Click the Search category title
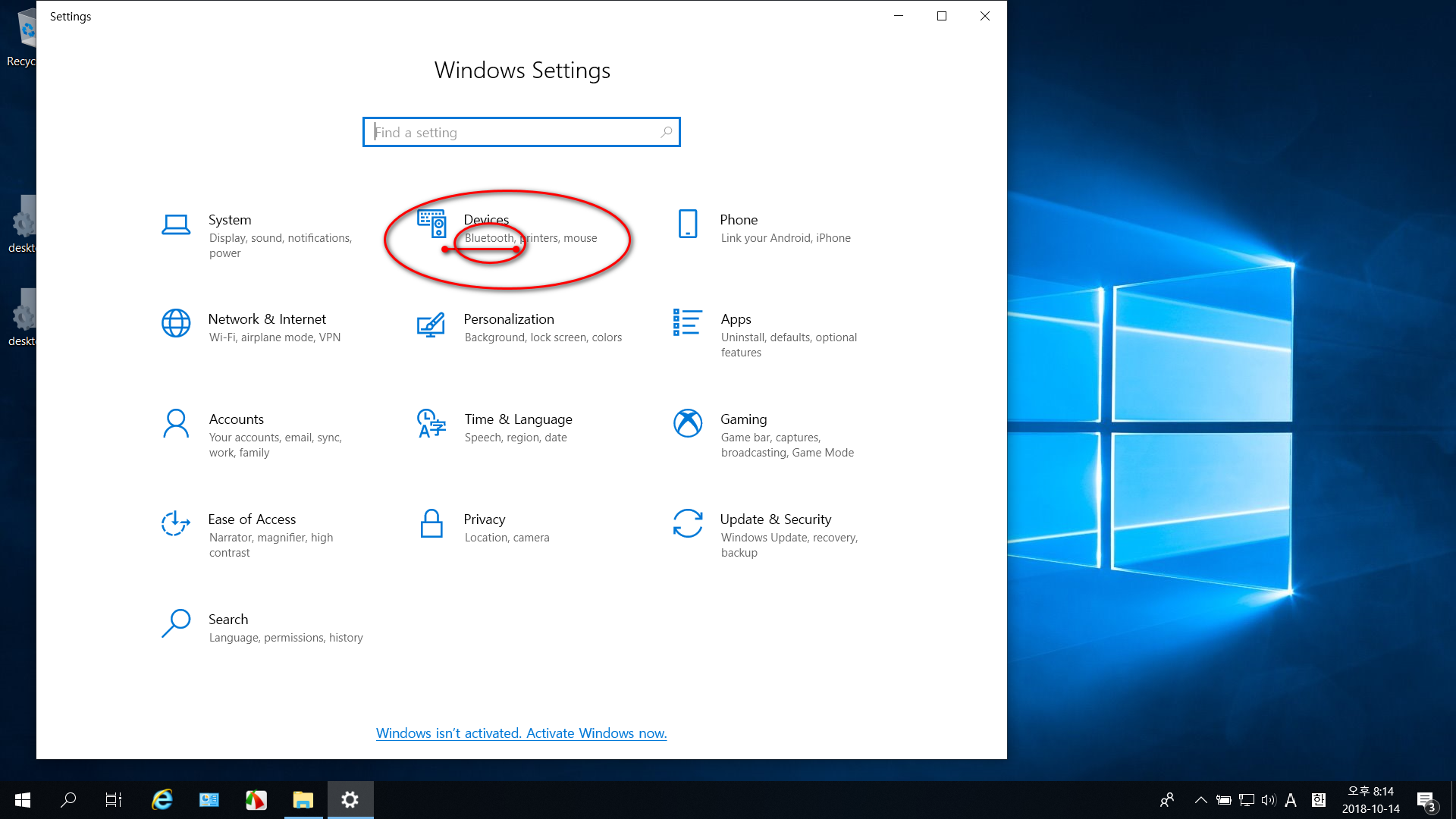1456x819 pixels. tap(228, 620)
